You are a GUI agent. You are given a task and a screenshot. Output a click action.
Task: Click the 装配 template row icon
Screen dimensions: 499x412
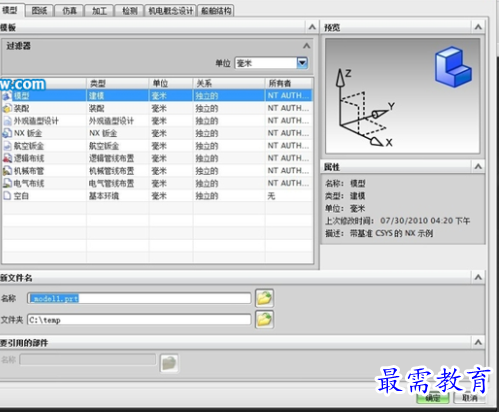pos(7,108)
